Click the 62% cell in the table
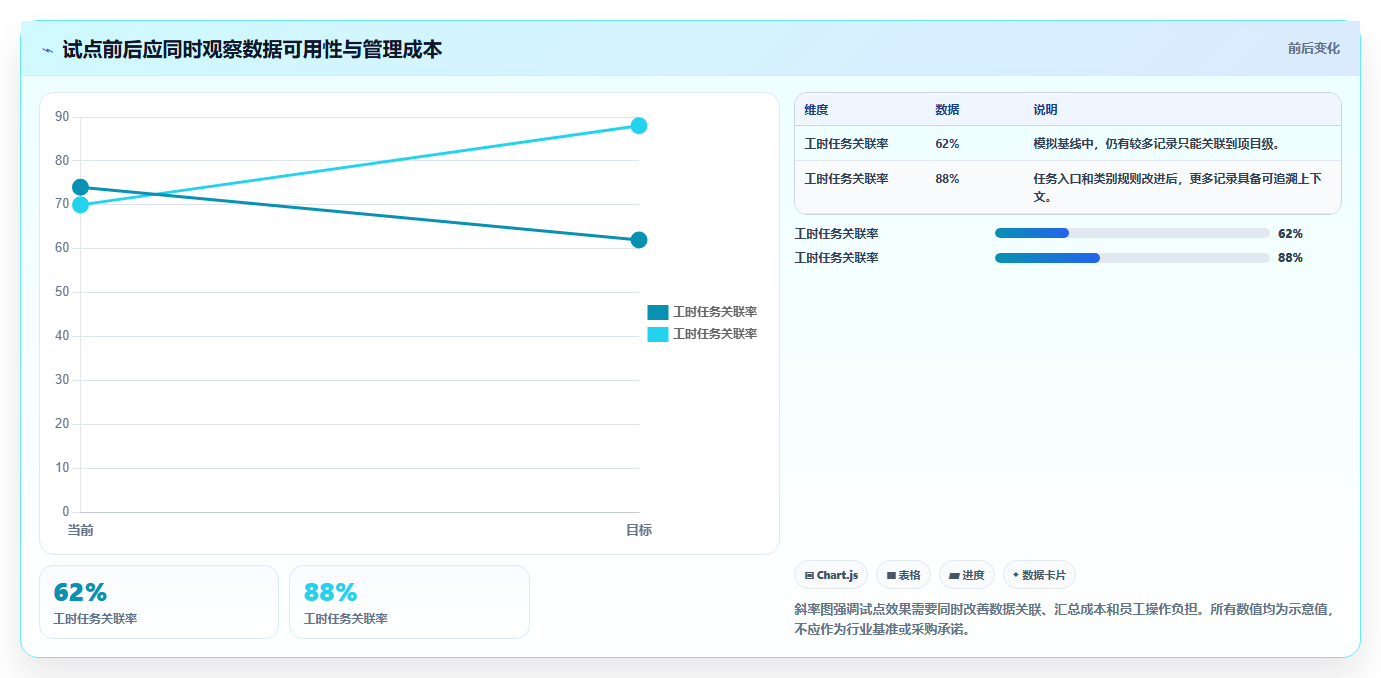The height and width of the screenshot is (678, 1381). [947, 144]
